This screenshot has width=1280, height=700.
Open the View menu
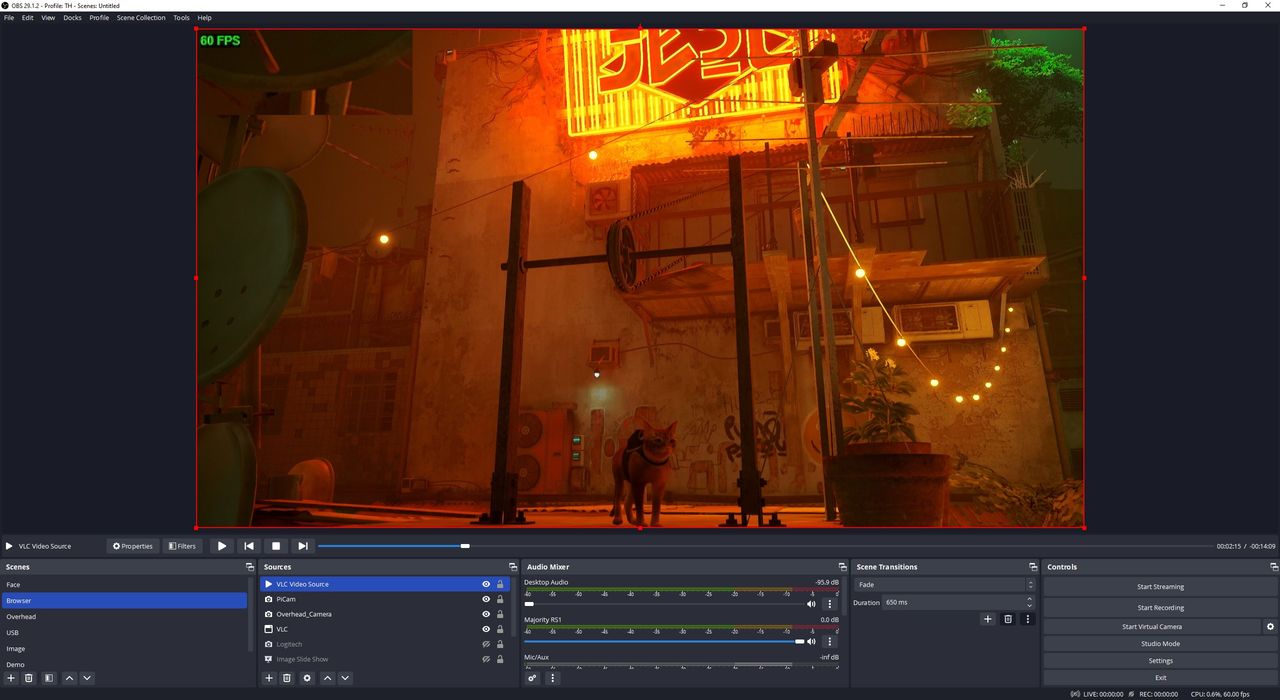point(48,18)
